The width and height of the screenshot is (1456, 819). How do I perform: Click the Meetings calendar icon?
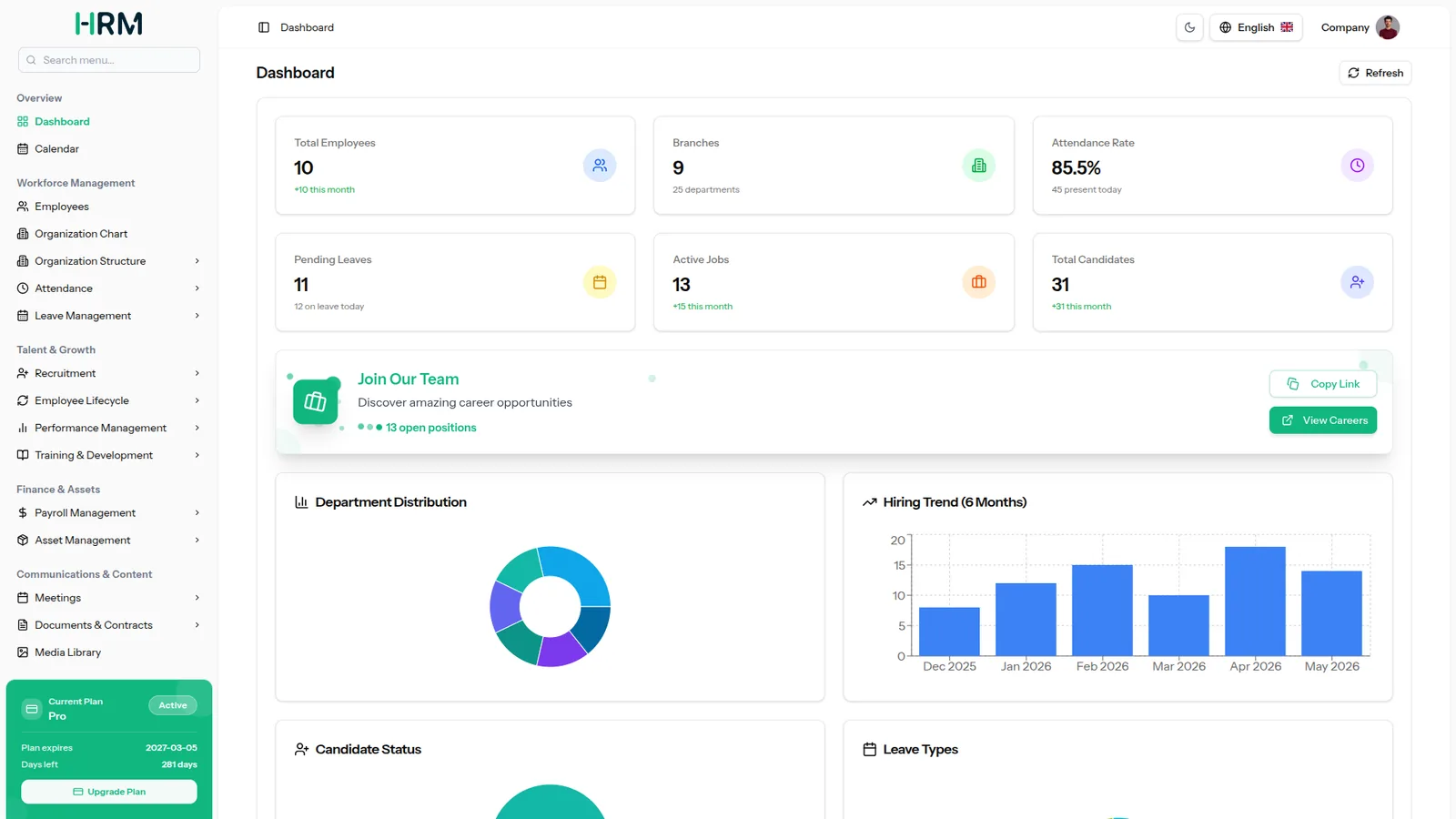pyautogui.click(x=23, y=598)
